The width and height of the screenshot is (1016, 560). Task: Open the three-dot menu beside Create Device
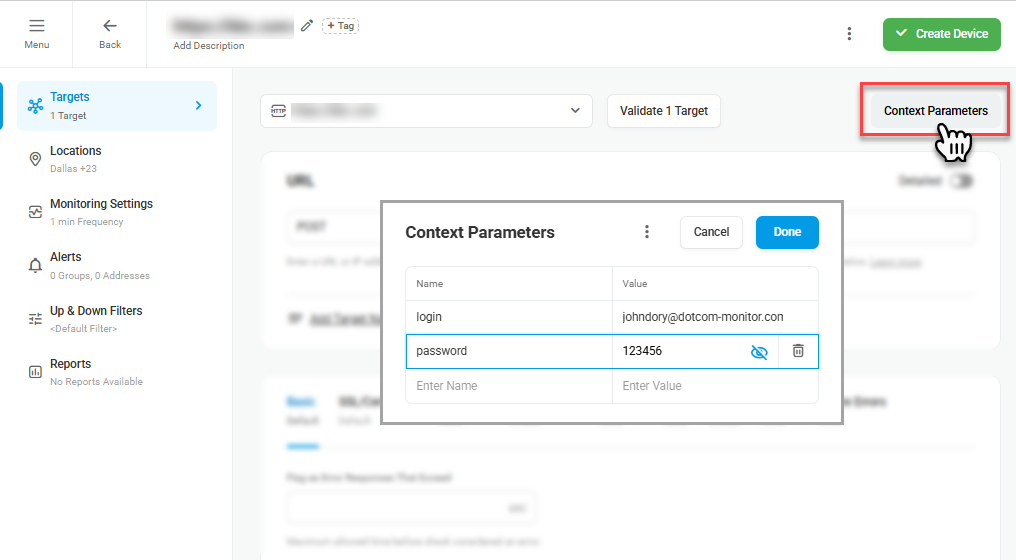pos(849,34)
